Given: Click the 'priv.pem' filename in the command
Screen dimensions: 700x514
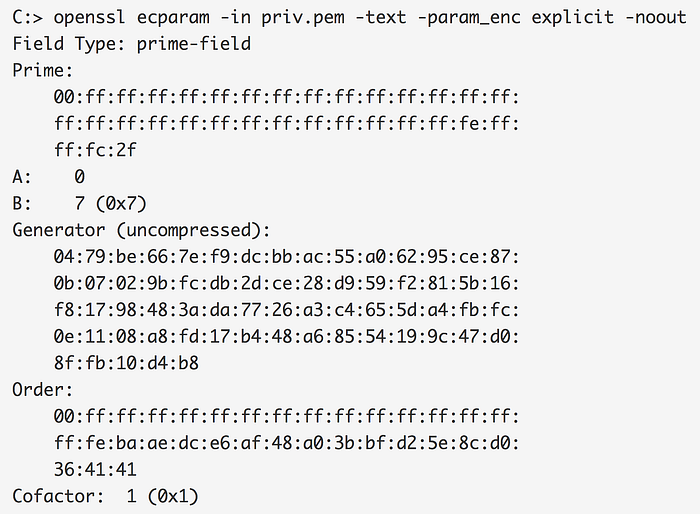Looking at the screenshot, I should [x=303, y=18].
